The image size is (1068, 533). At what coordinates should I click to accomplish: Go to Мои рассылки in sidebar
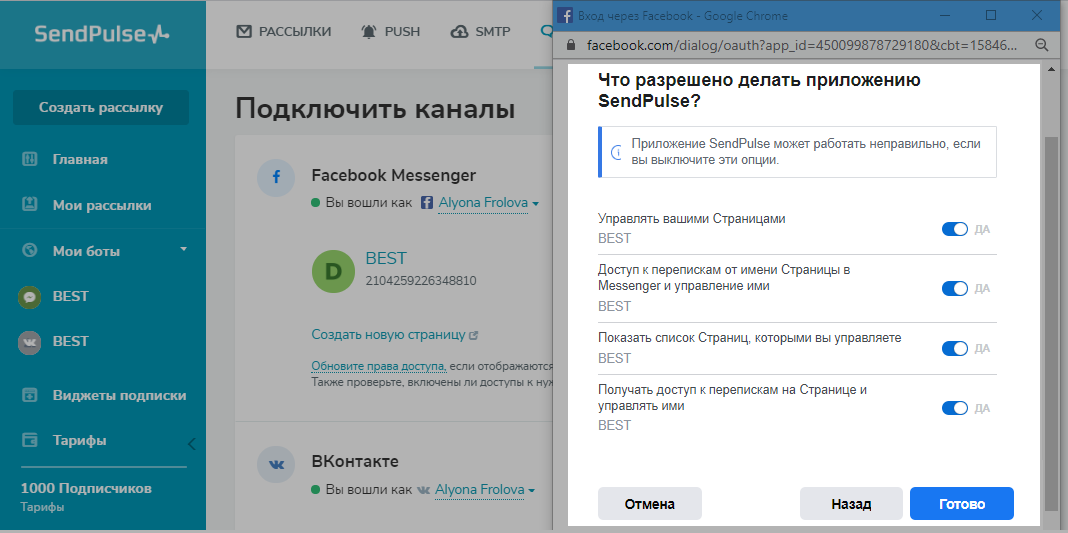[102, 205]
